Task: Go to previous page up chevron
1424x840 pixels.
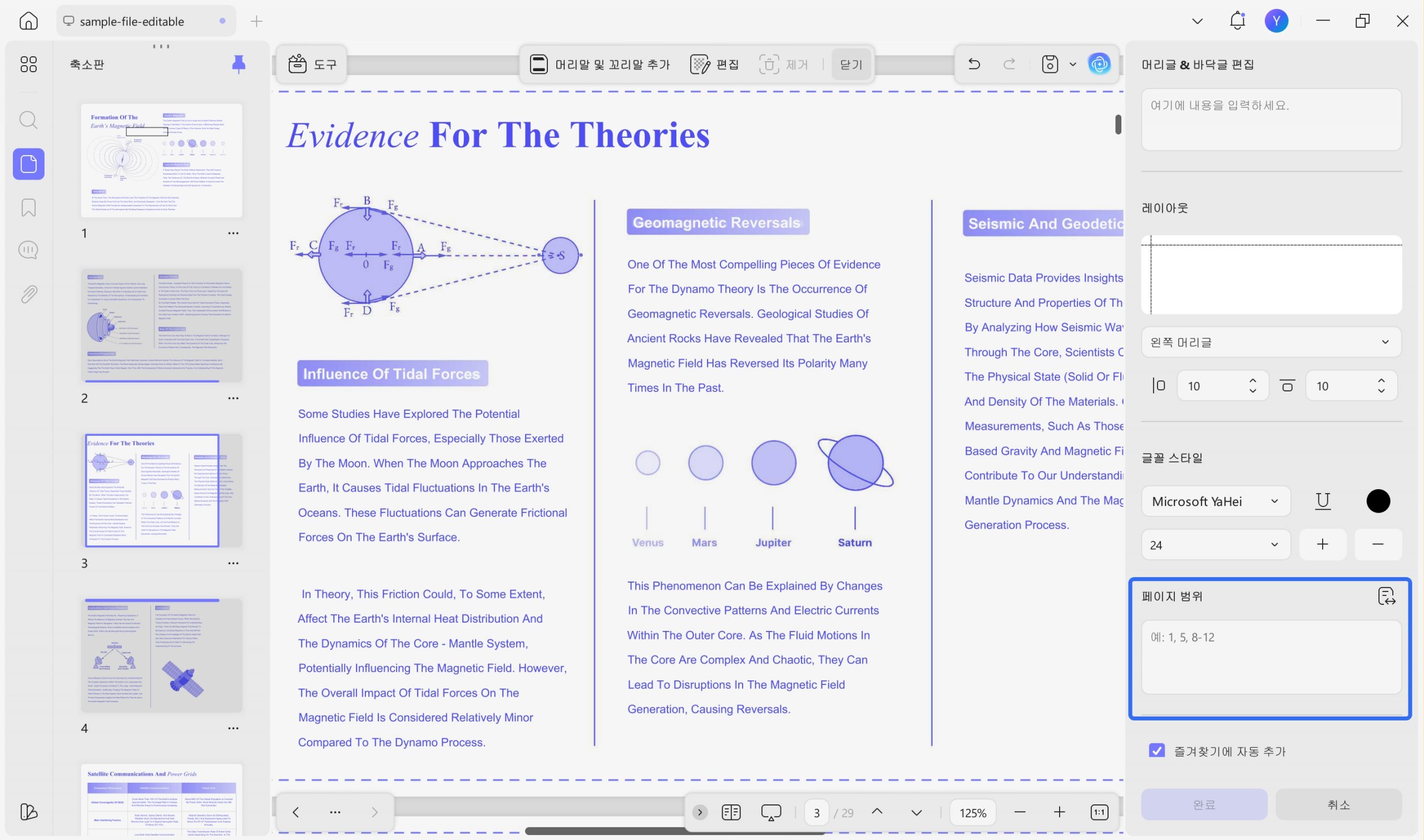Action: click(x=877, y=812)
